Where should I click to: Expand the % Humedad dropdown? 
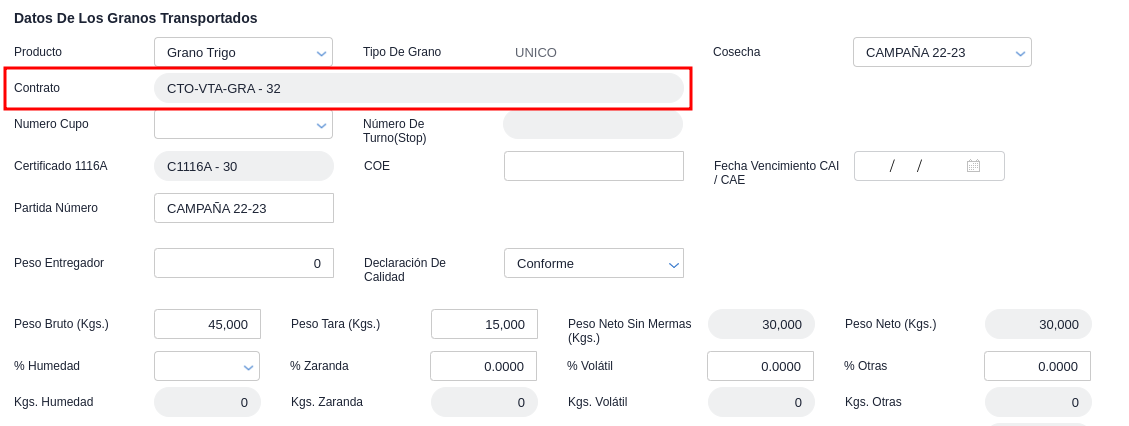pos(206,366)
